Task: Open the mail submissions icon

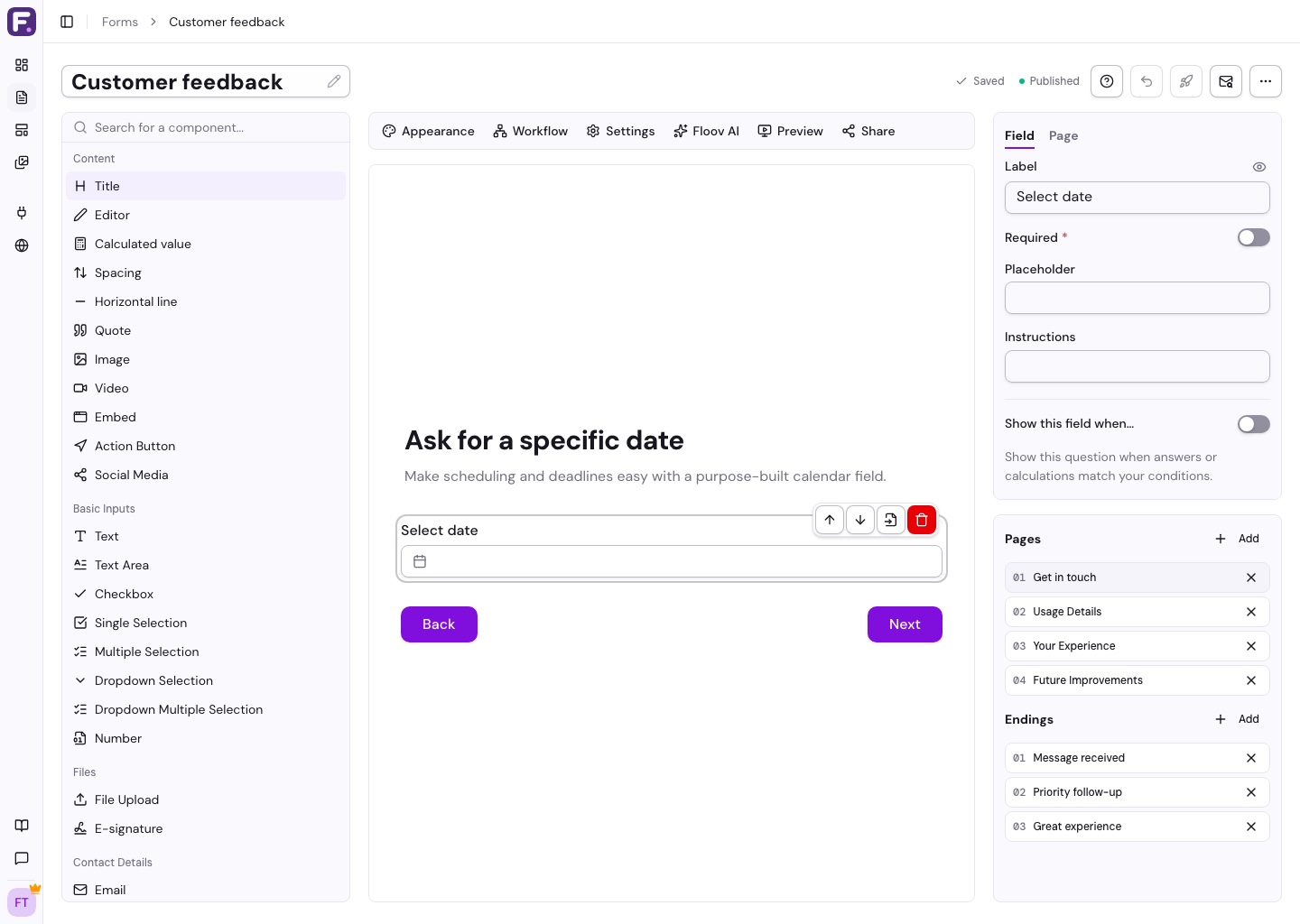Action: (1226, 81)
